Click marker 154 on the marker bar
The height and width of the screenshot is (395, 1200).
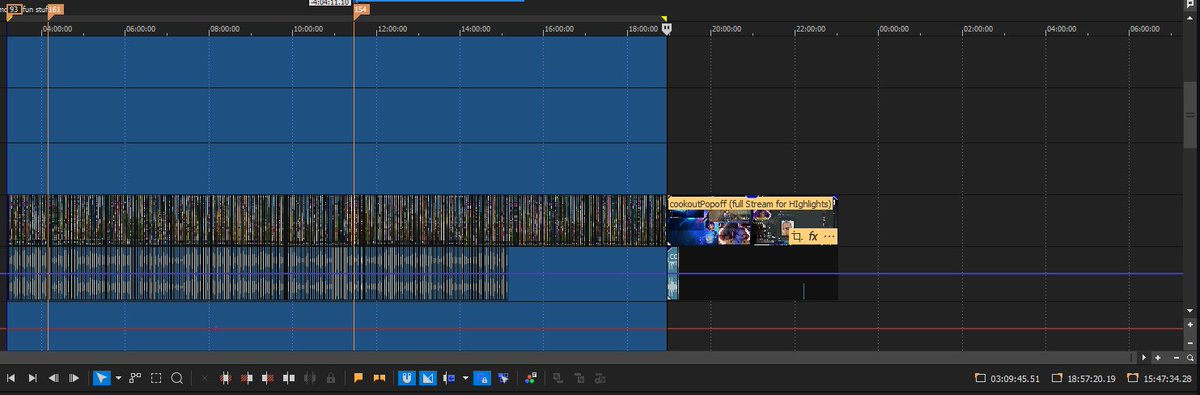point(361,9)
